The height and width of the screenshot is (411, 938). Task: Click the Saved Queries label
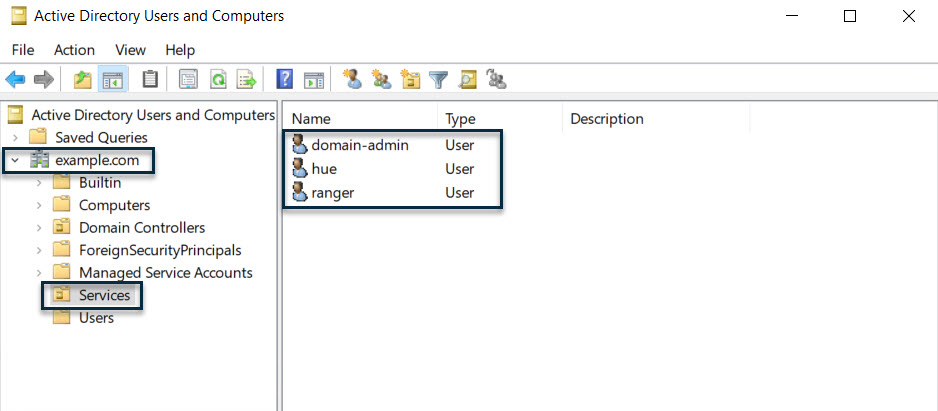[x=101, y=138]
